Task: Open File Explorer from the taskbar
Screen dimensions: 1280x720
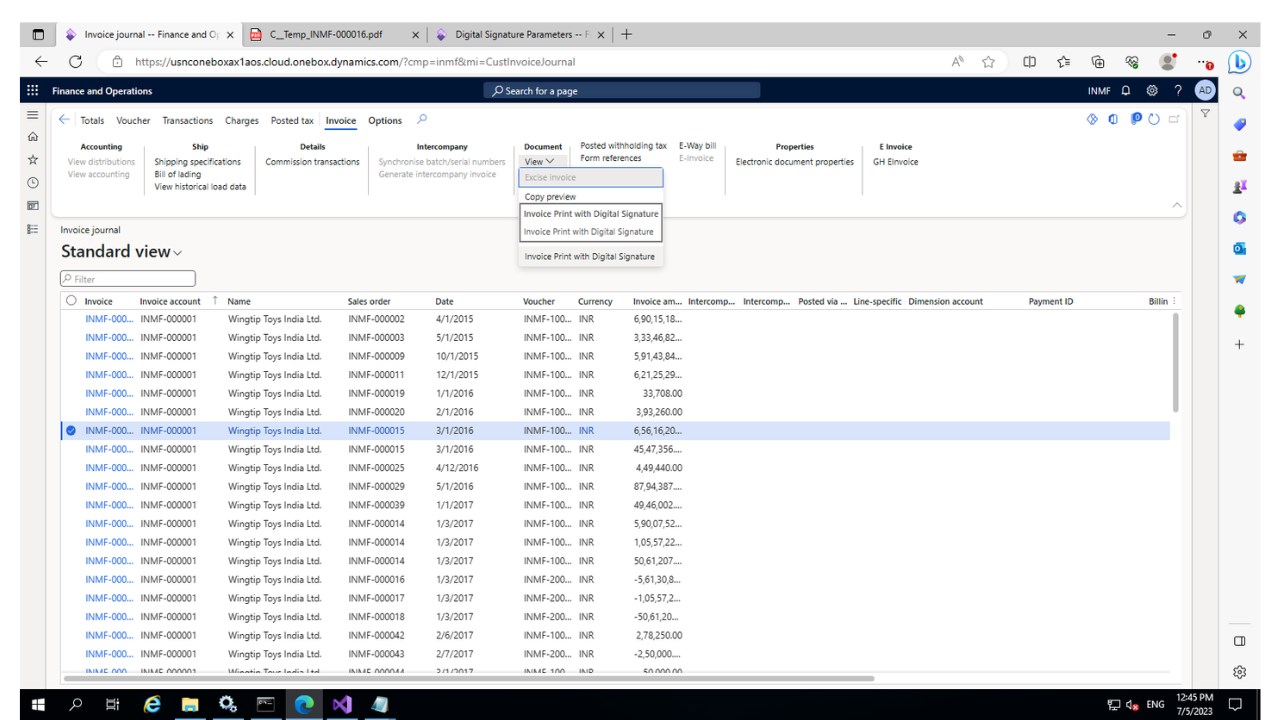Action: [x=190, y=704]
